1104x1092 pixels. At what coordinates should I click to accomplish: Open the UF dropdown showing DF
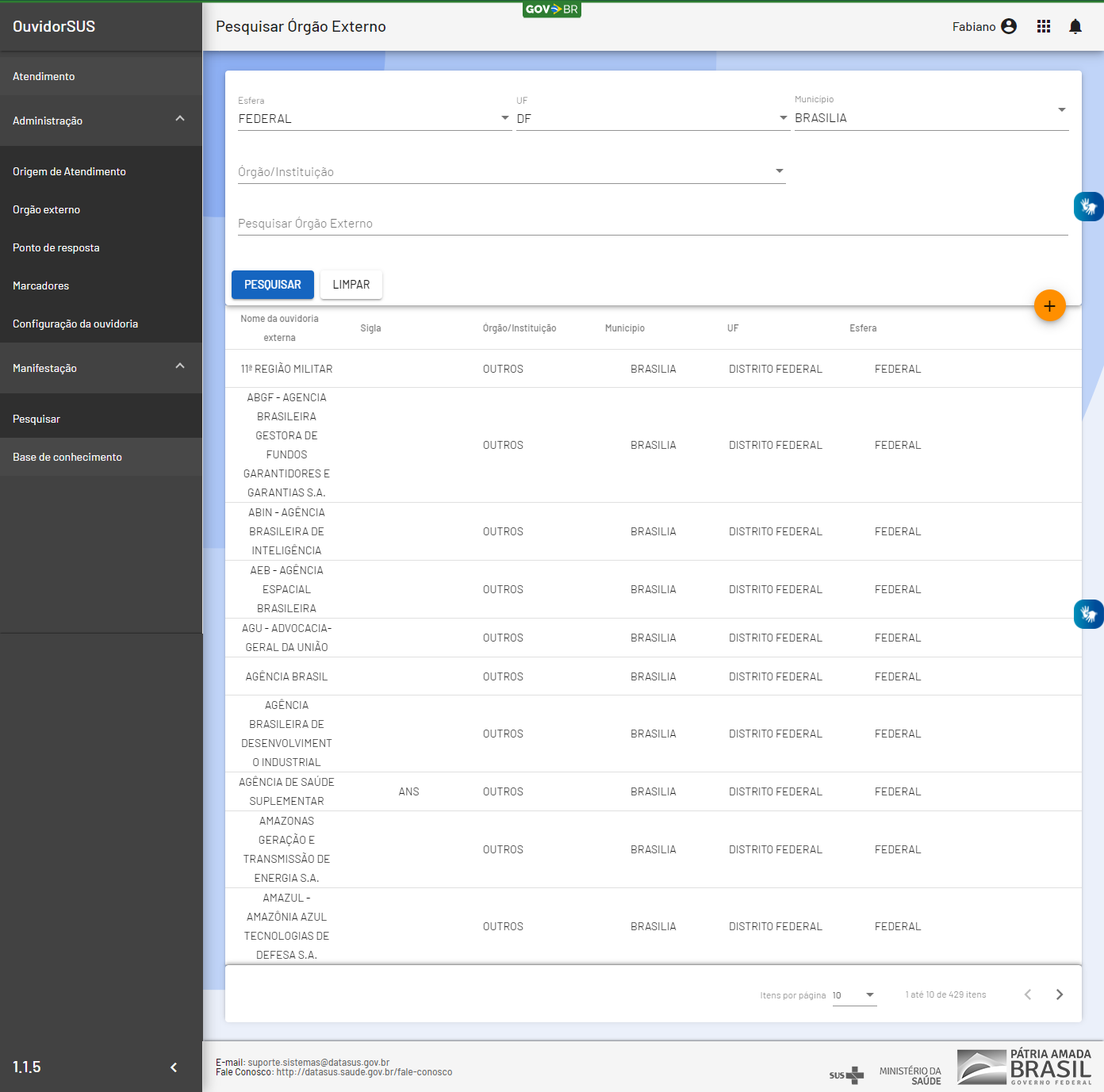tap(652, 119)
